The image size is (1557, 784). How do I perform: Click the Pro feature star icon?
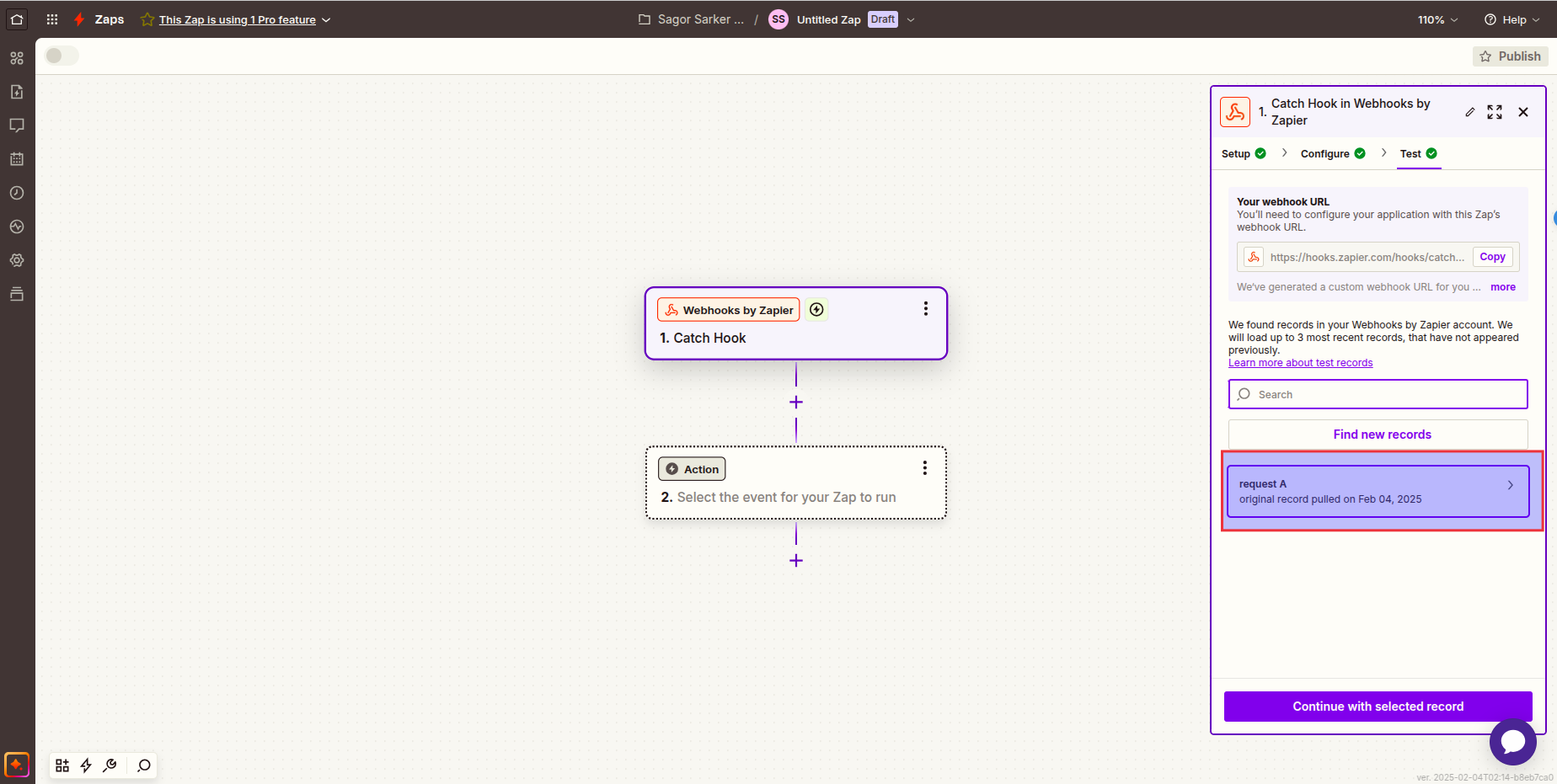[x=147, y=19]
